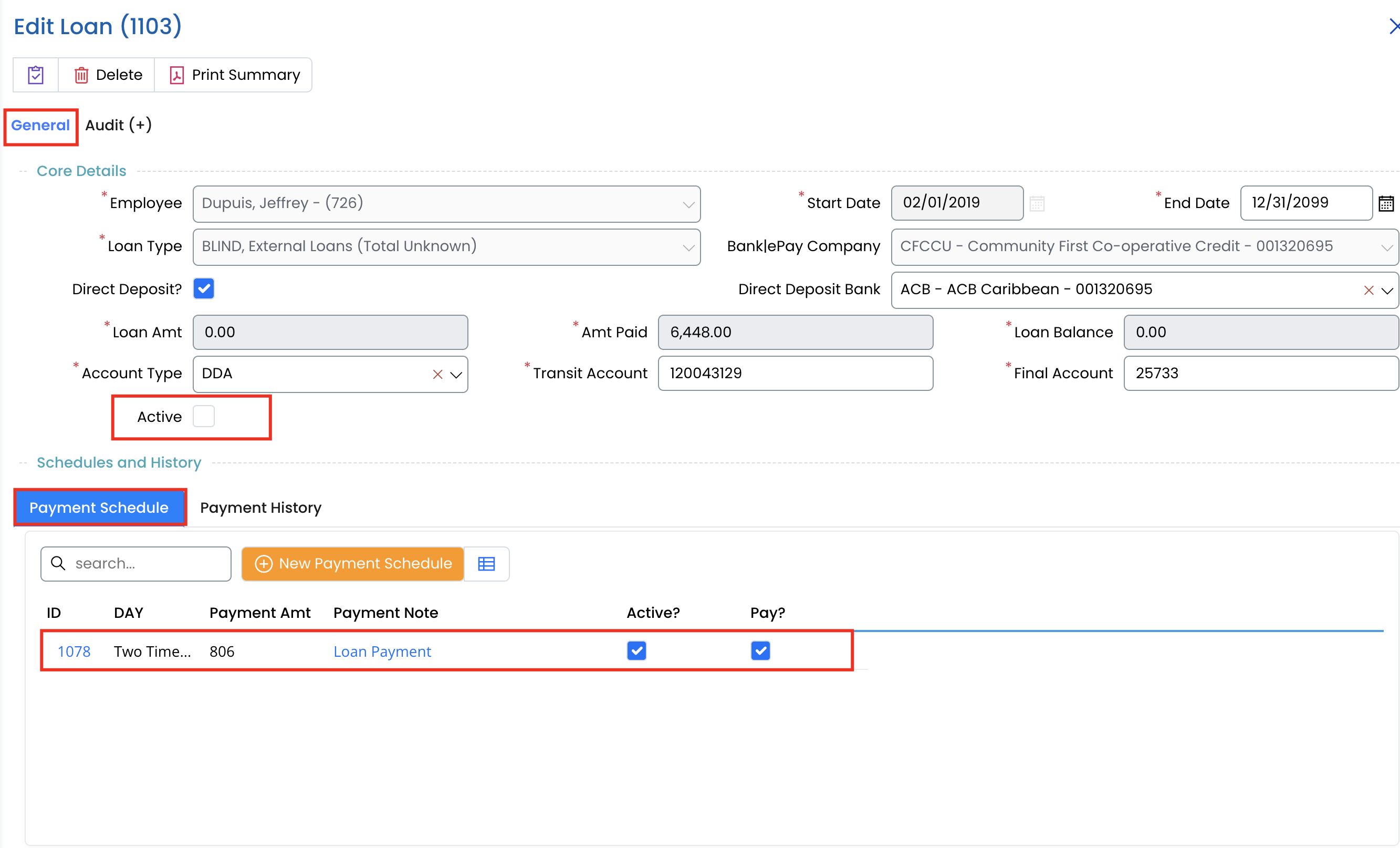Click the Print Summary PDF icon

point(176,75)
